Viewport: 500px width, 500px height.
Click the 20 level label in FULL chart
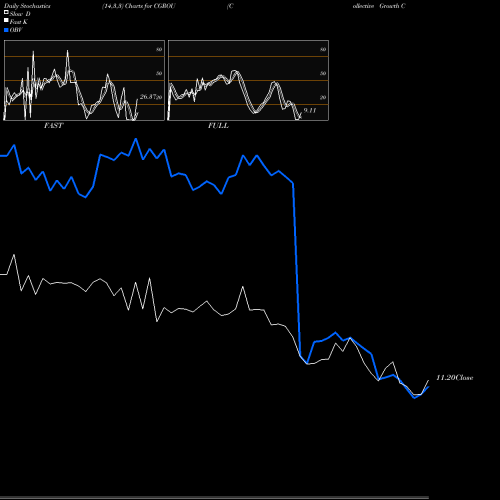(x=323, y=97)
